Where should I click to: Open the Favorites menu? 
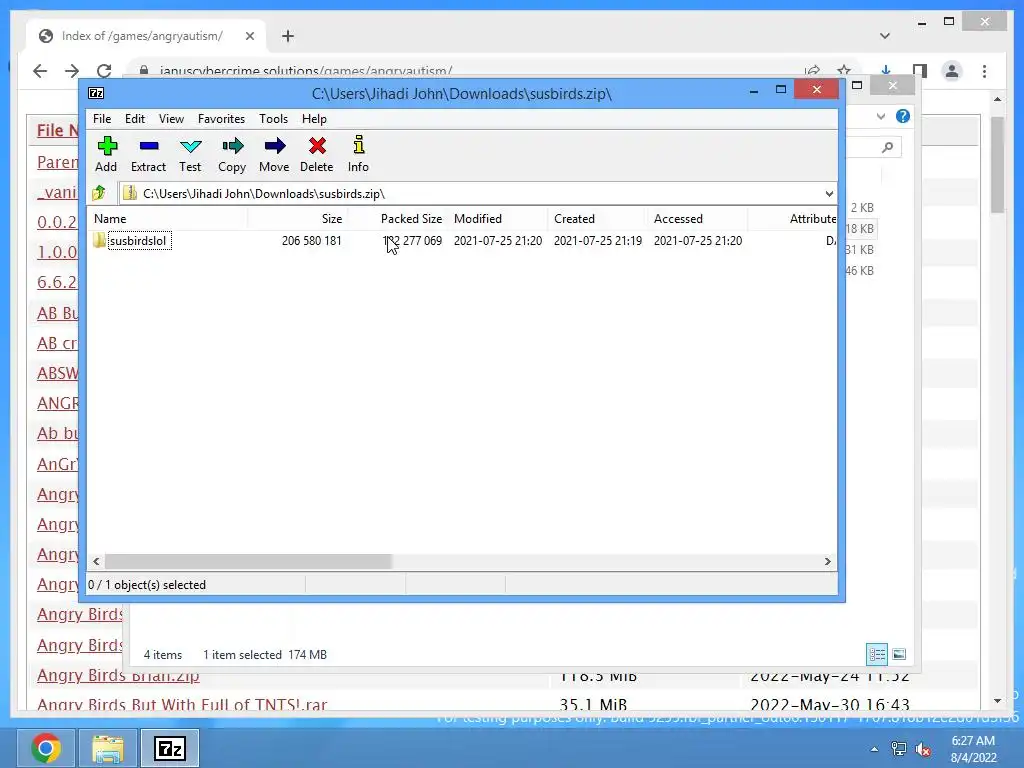pyautogui.click(x=221, y=119)
